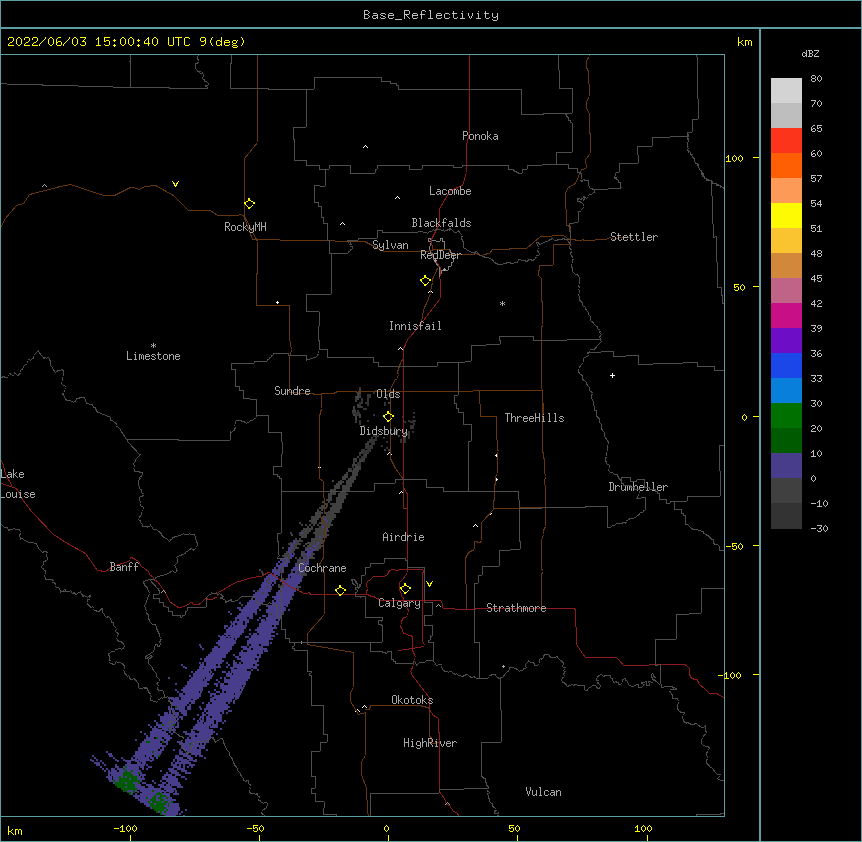
Task: Click the HighRiver city label
Action: click(430, 743)
